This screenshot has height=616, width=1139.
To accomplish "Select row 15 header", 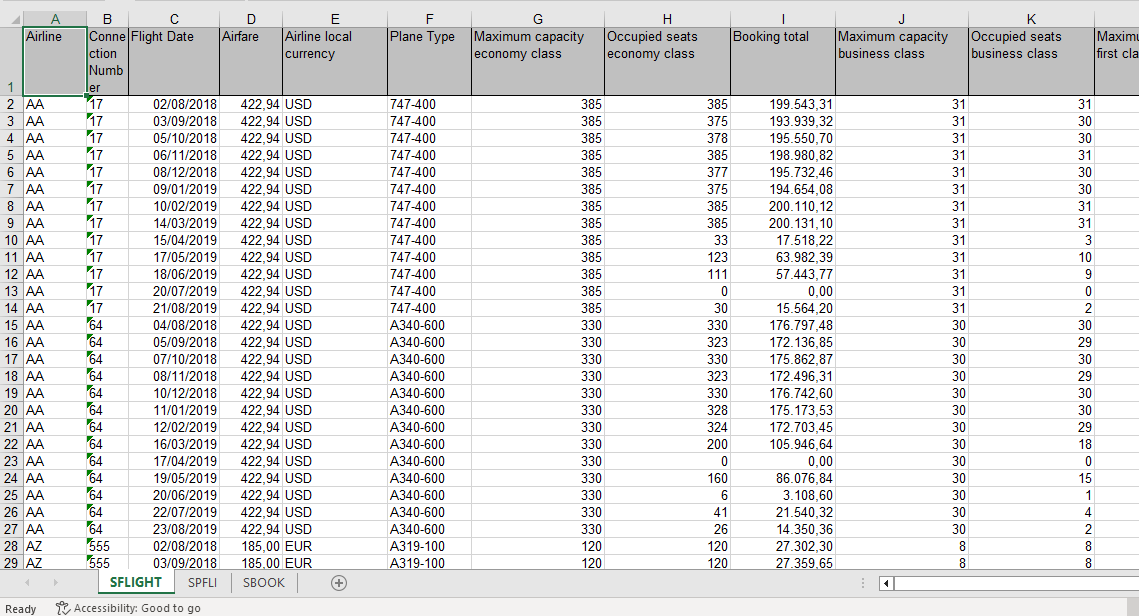I will (x=11, y=325).
